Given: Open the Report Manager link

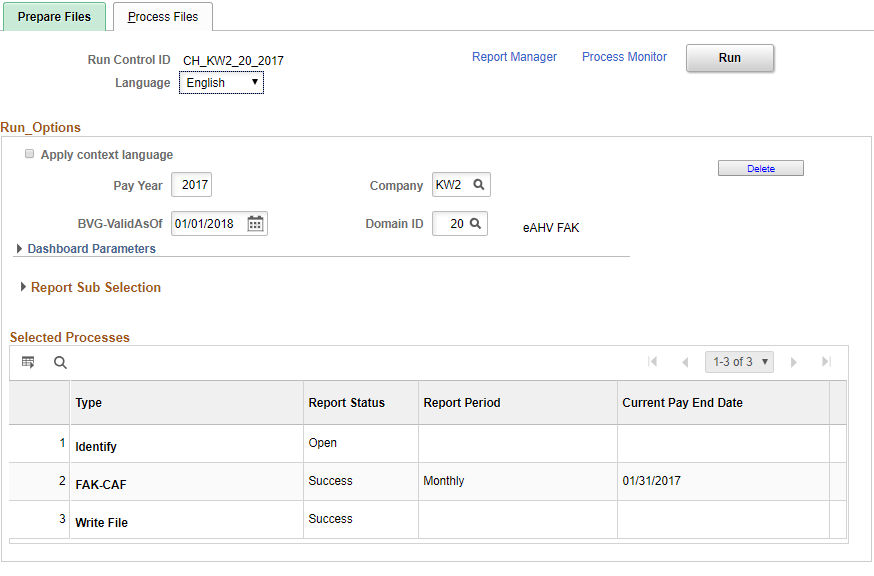Looking at the screenshot, I should coord(514,57).
